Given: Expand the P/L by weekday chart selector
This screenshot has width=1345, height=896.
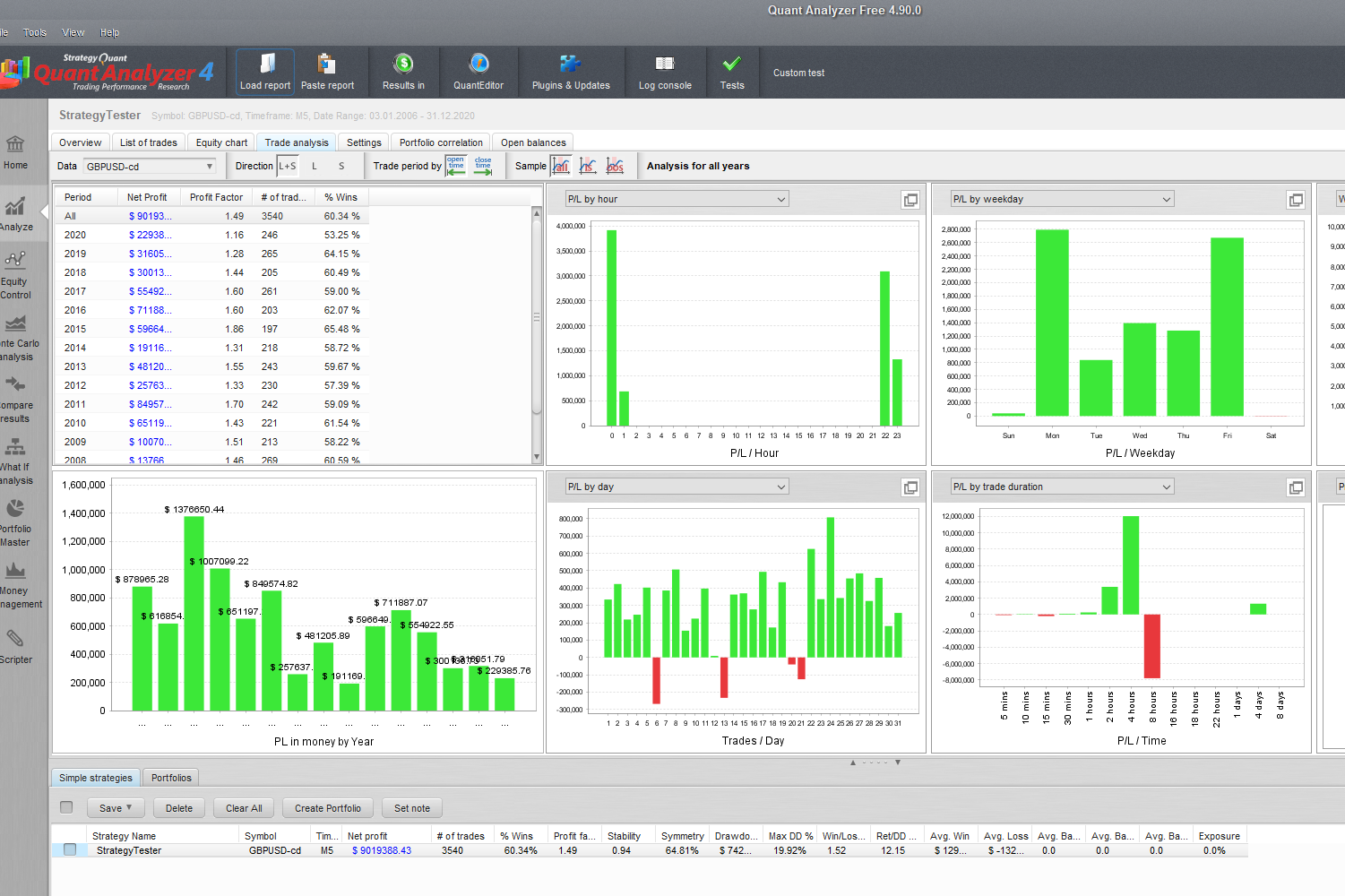Looking at the screenshot, I should [x=1062, y=199].
